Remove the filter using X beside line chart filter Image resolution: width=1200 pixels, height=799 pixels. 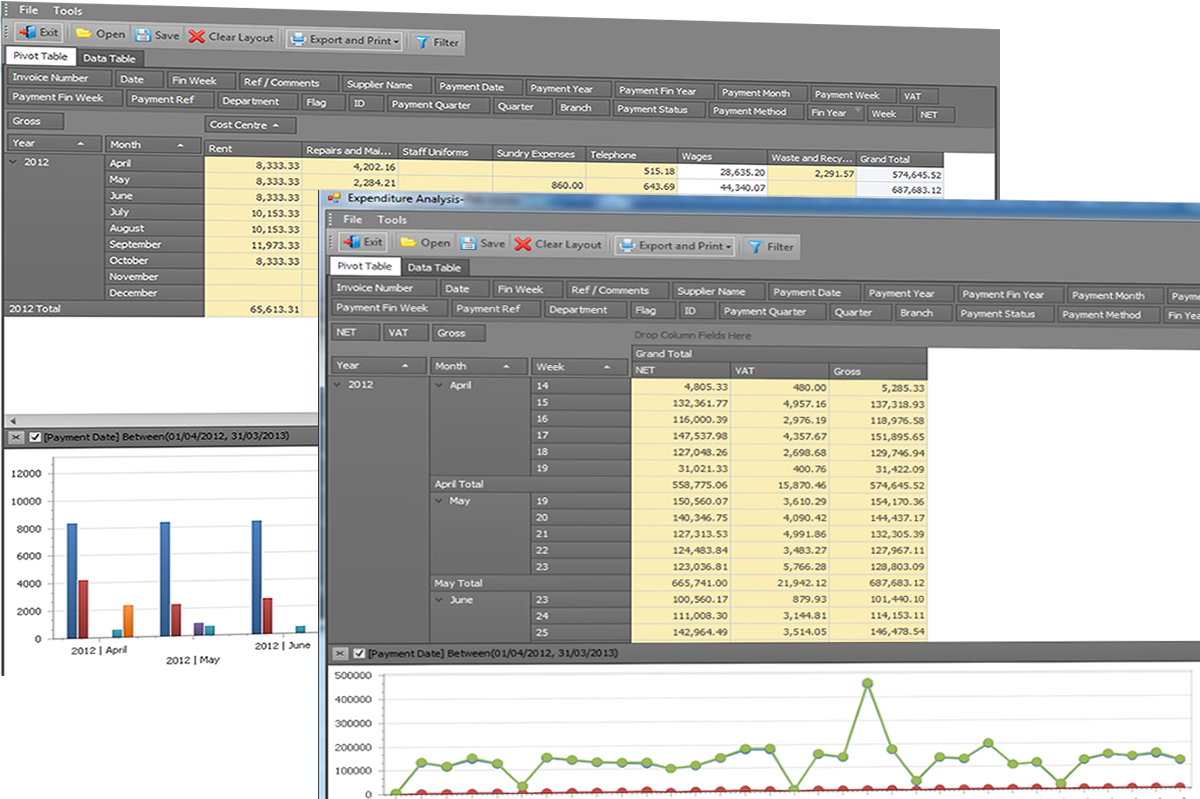pyautogui.click(x=340, y=653)
